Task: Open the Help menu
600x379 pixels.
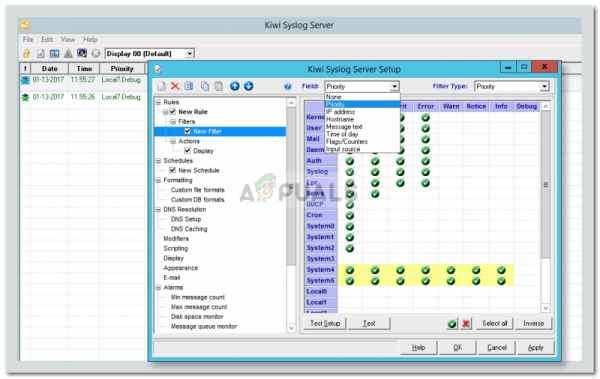Action: 90,39
